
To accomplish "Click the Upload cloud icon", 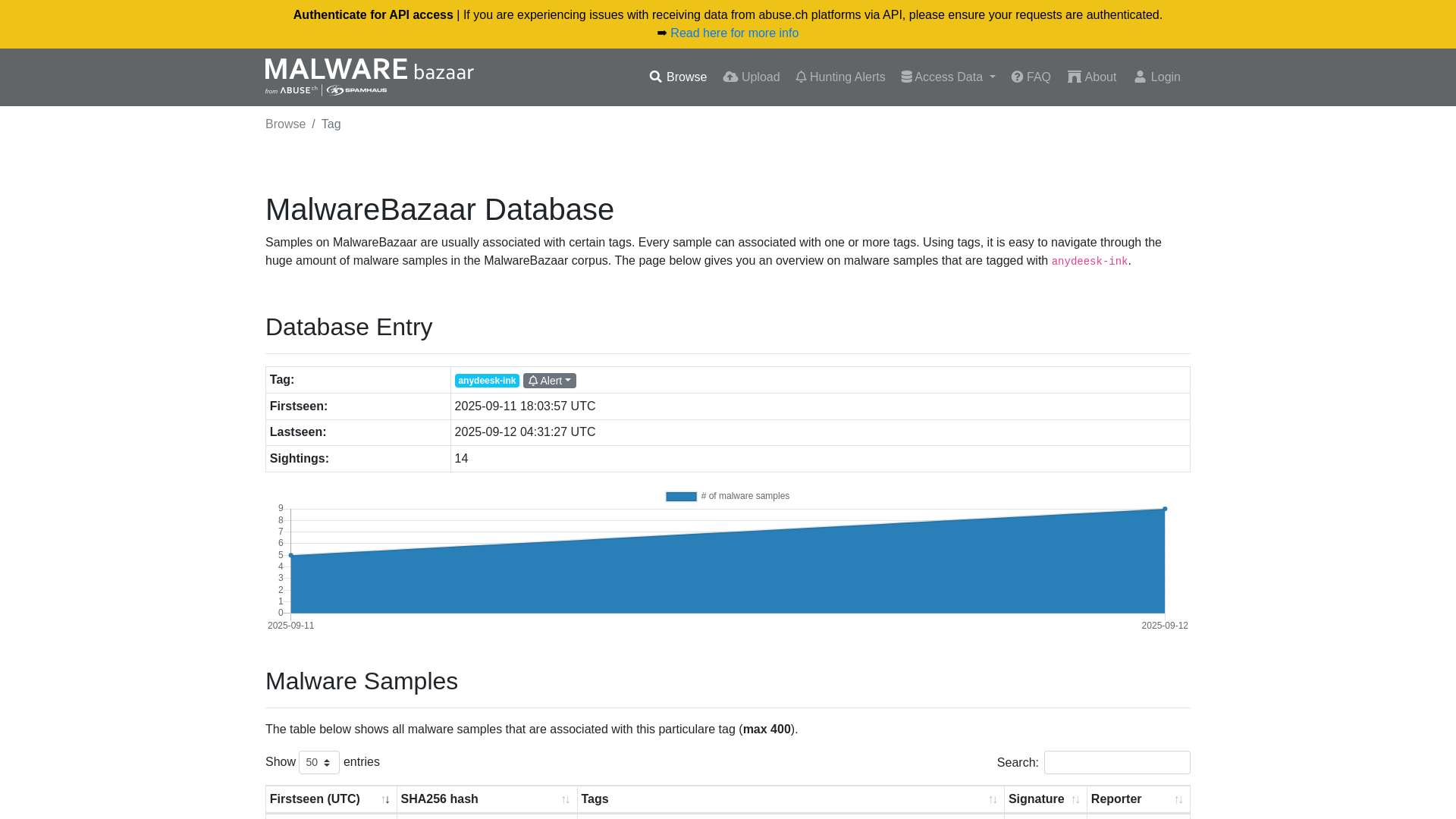I will (x=730, y=77).
